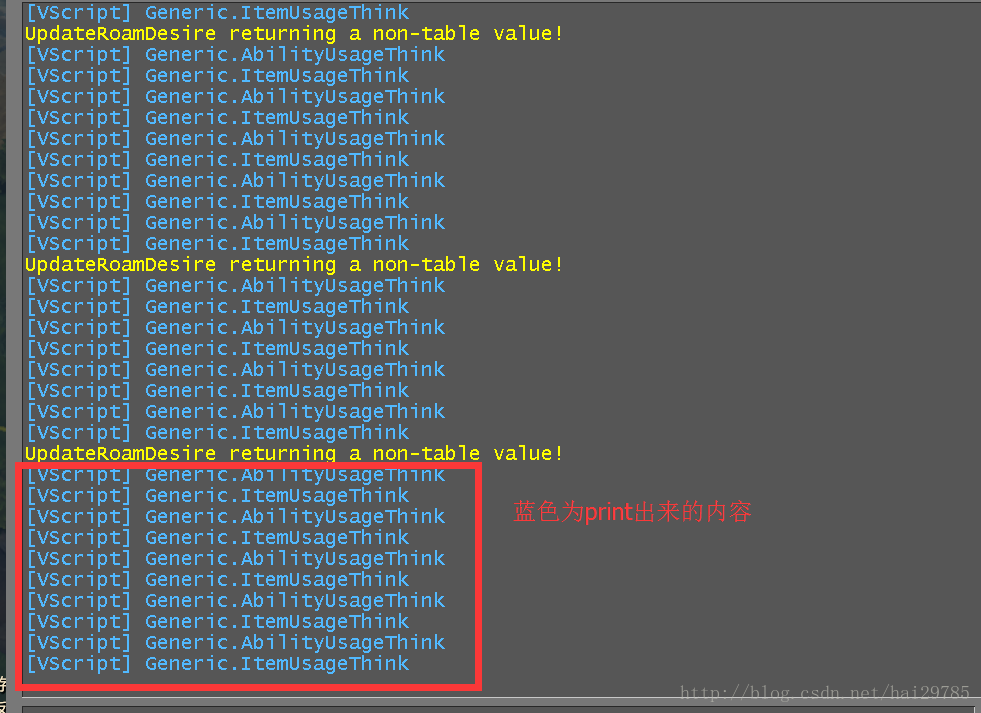Select the ItemUsageThink line just above third warning

coord(218,432)
